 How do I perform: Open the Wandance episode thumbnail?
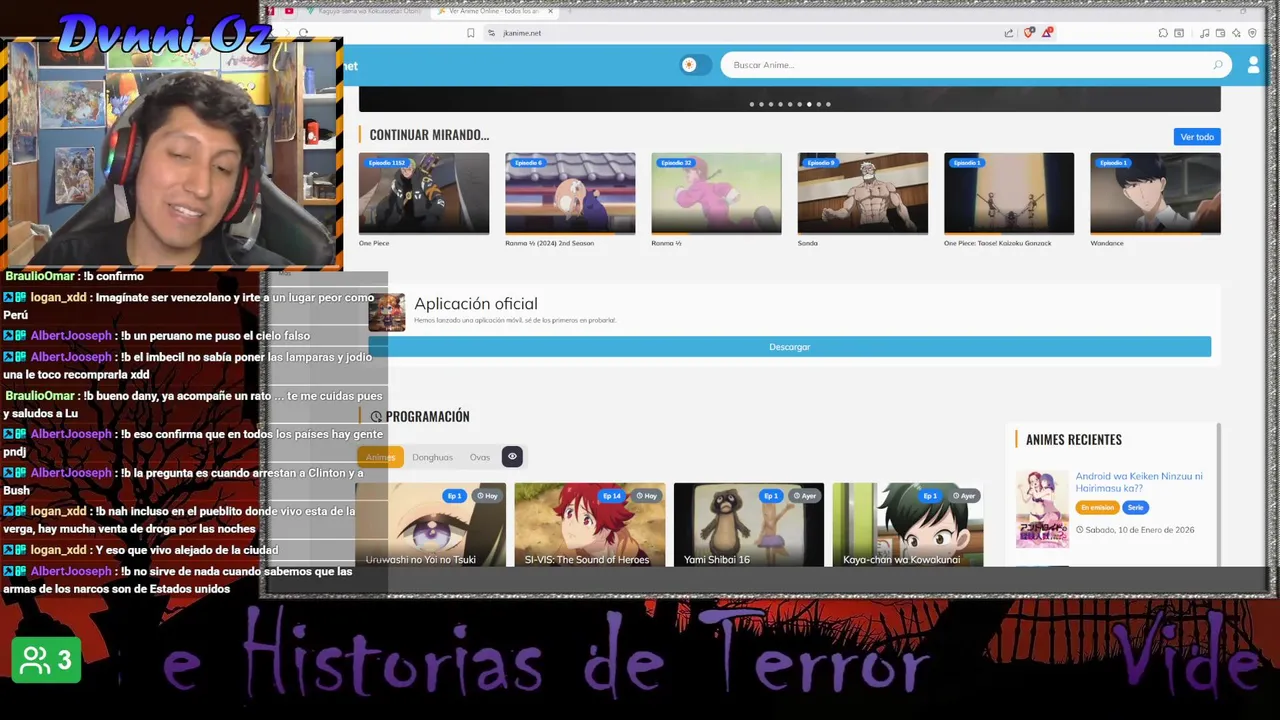tap(1155, 193)
